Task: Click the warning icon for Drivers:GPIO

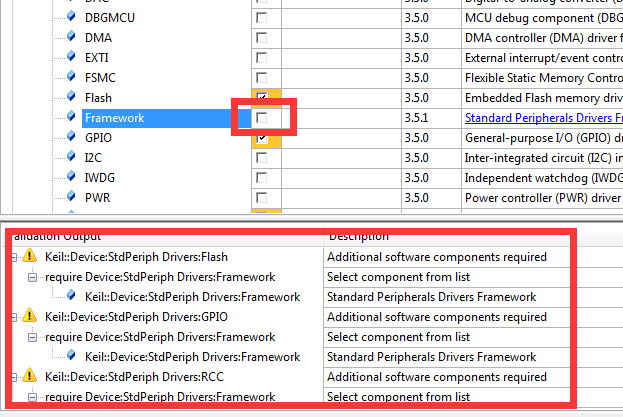Action: (x=29, y=316)
